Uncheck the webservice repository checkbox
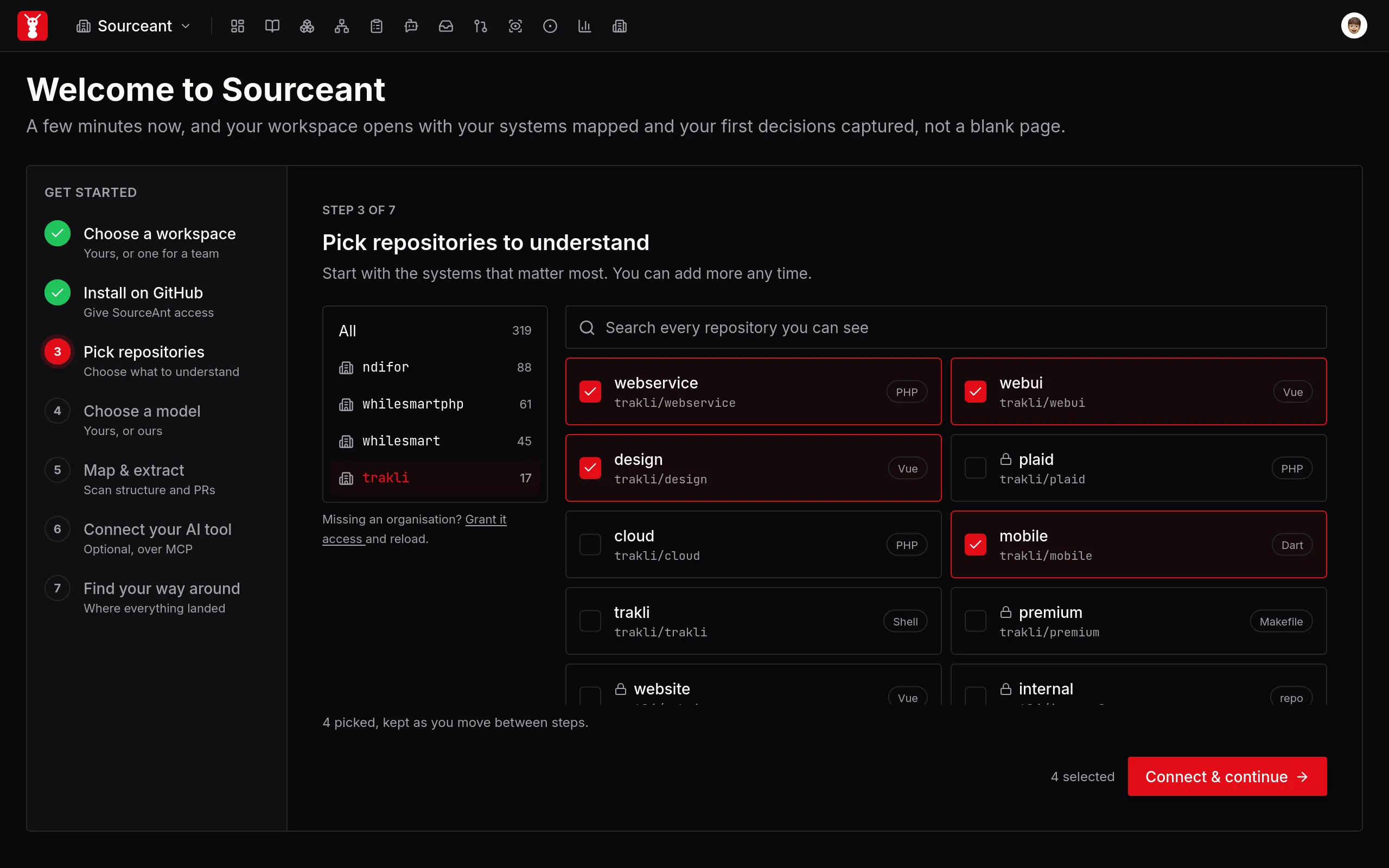 click(x=590, y=392)
